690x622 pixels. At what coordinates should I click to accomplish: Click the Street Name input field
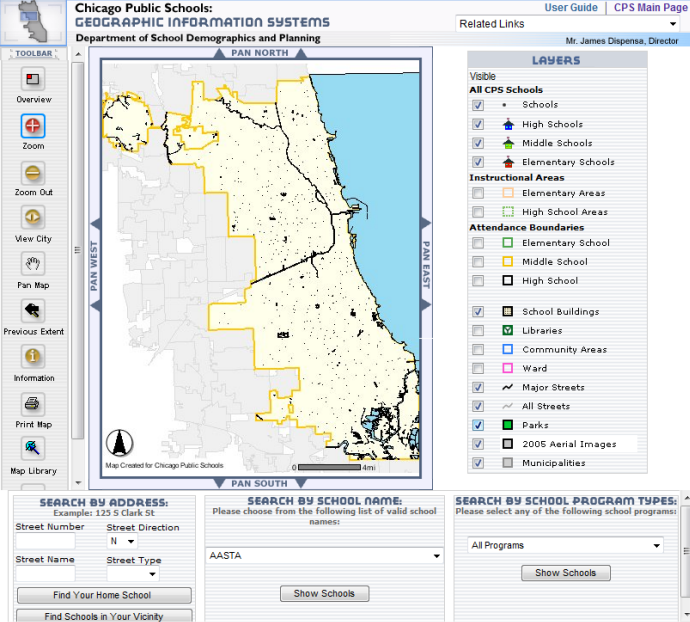click(x=45, y=574)
